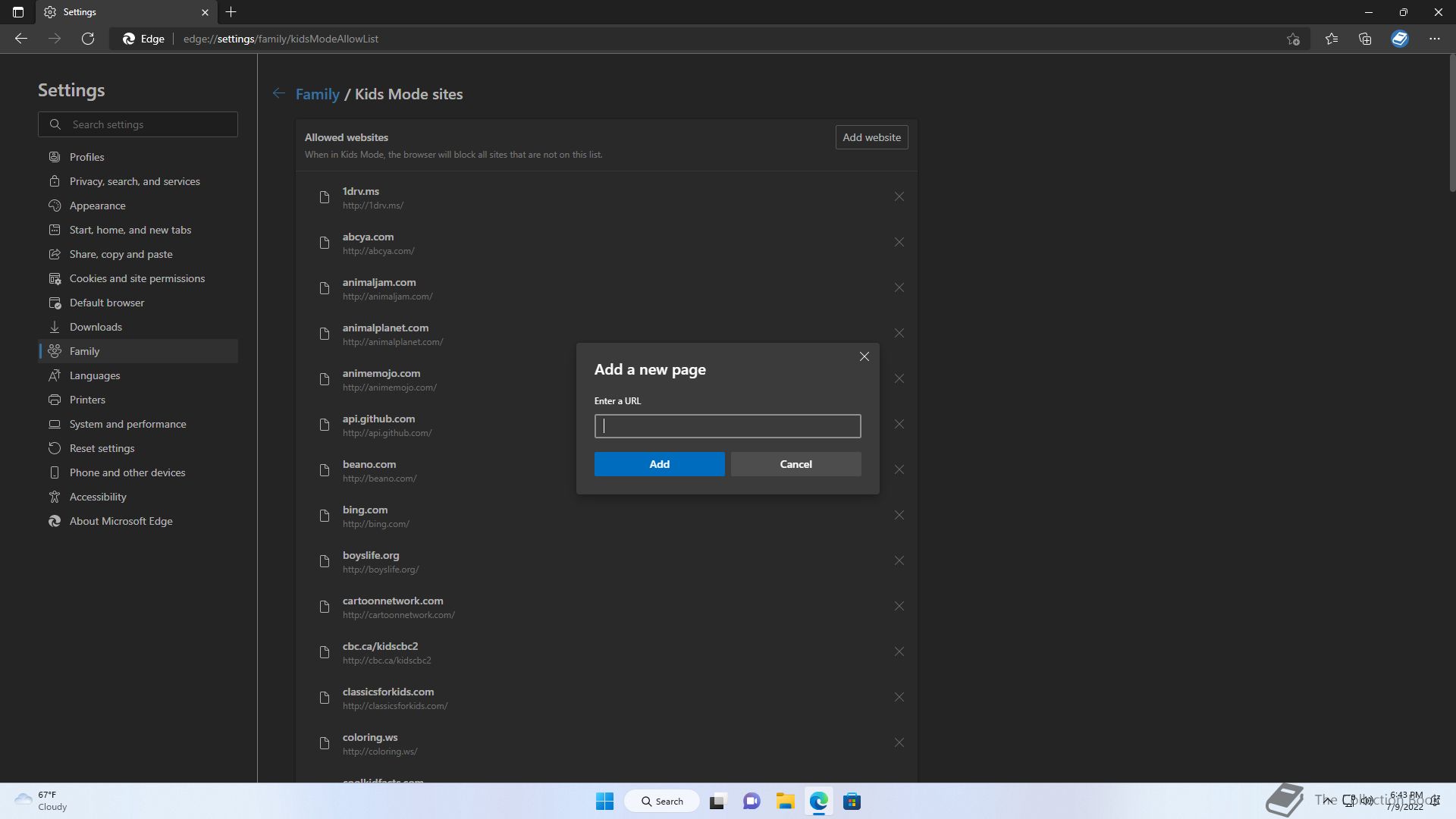Remove coloring.ws from allowed list
This screenshot has width=1456, height=819.
pos(899,743)
